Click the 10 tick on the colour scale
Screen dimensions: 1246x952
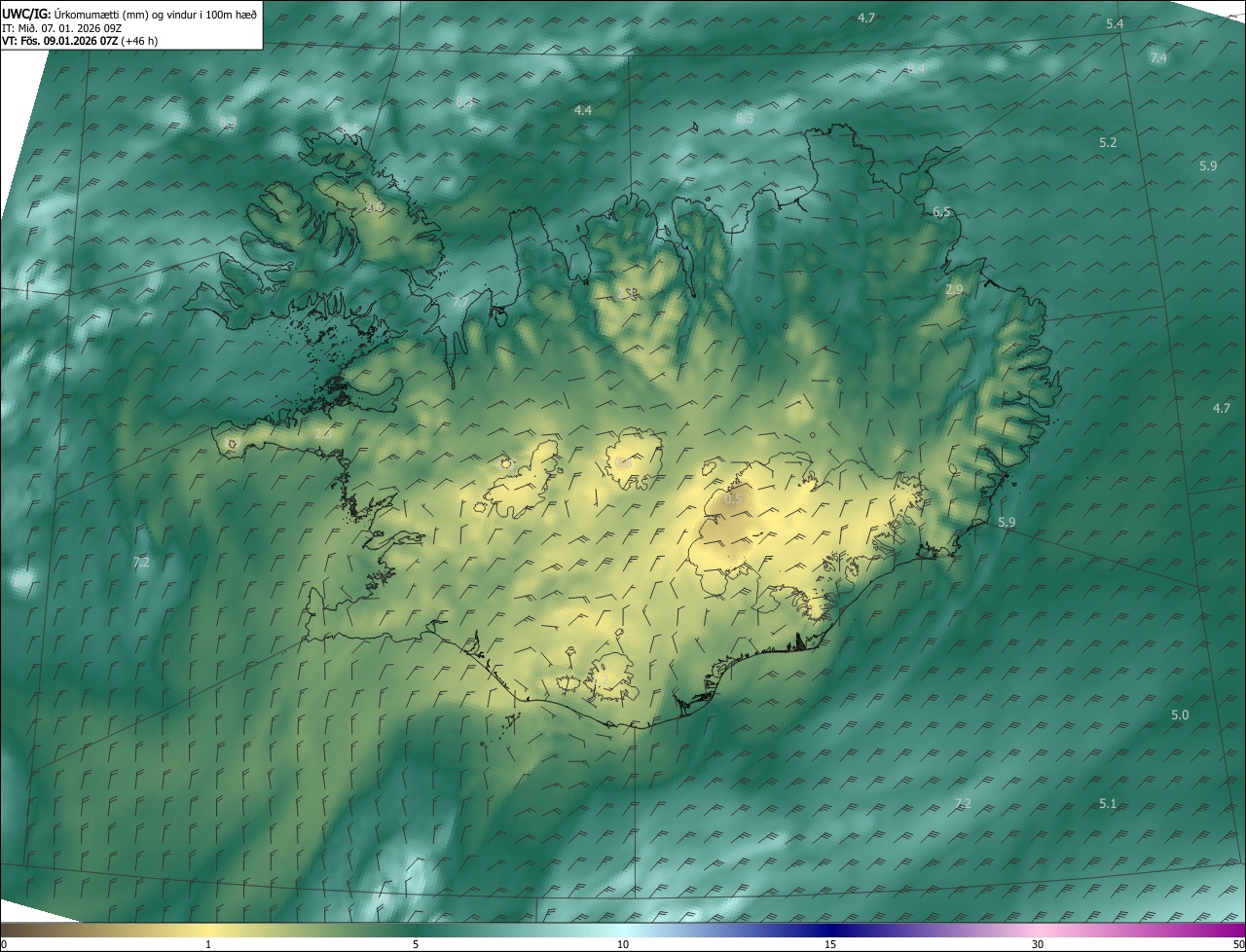coord(623,944)
